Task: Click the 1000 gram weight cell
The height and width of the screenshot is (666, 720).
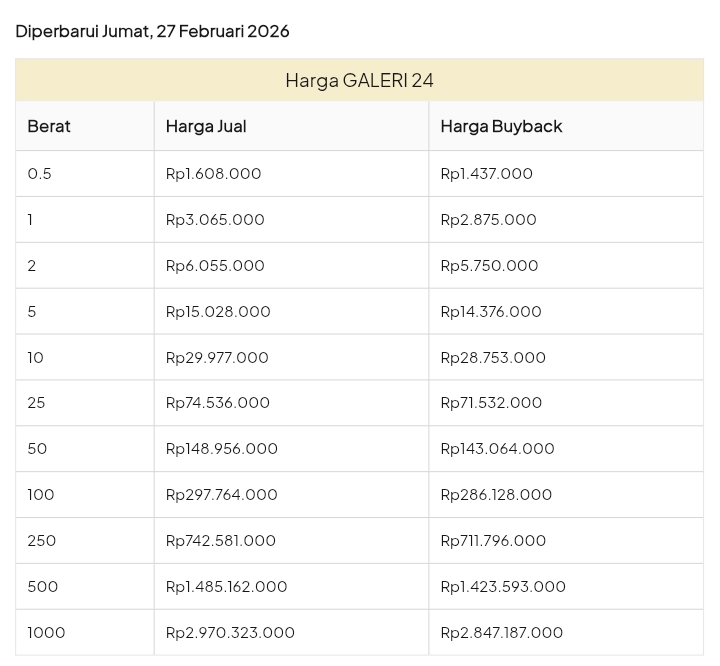Action: 46,633
